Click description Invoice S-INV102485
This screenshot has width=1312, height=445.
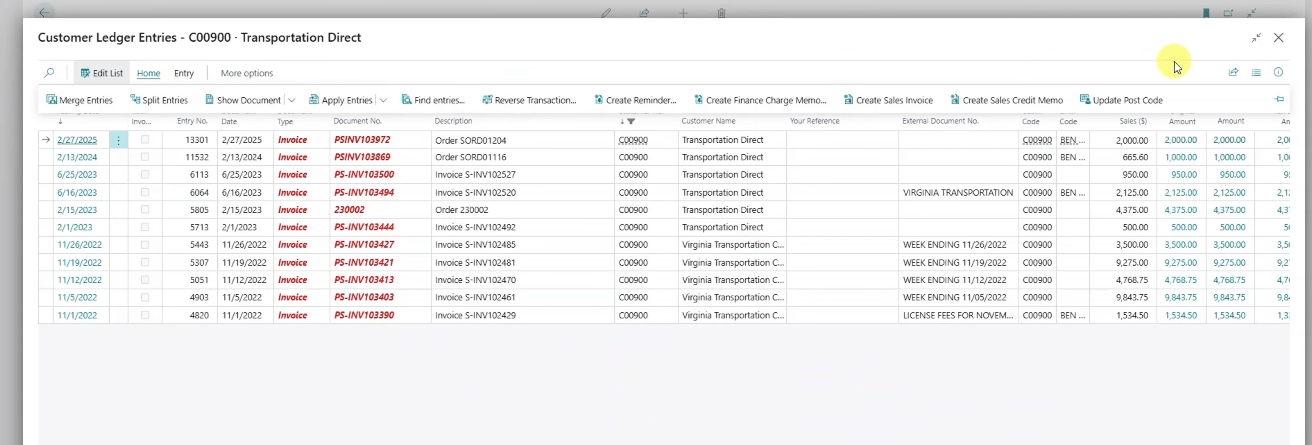pyautogui.click(x=476, y=245)
